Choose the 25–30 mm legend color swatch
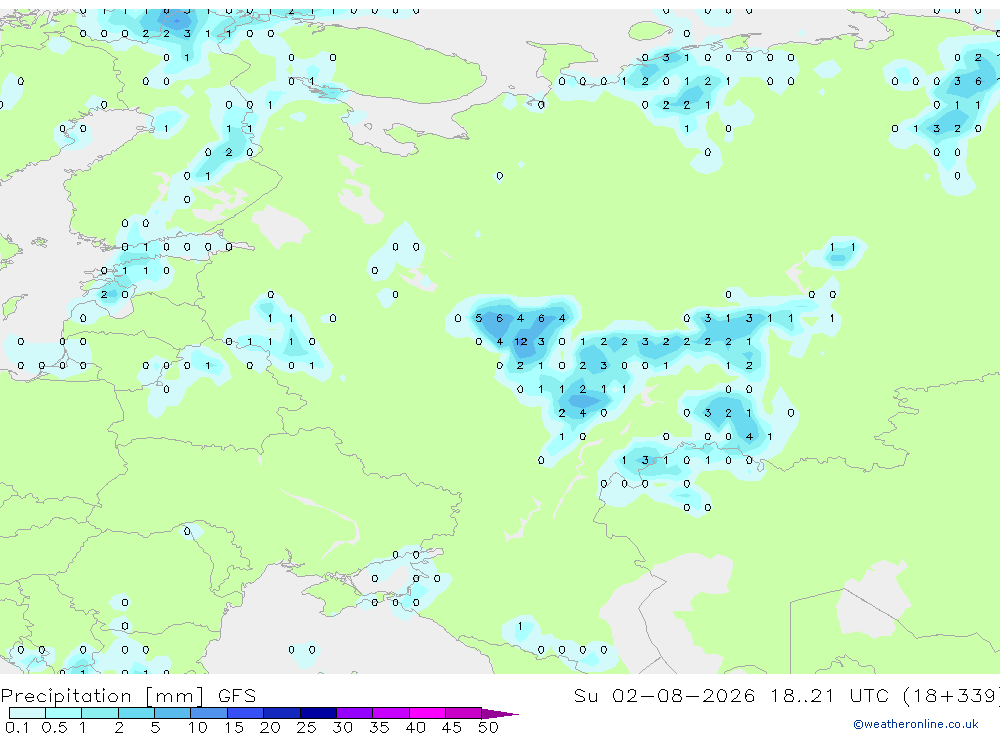The width and height of the screenshot is (1000, 733). [318, 713]
